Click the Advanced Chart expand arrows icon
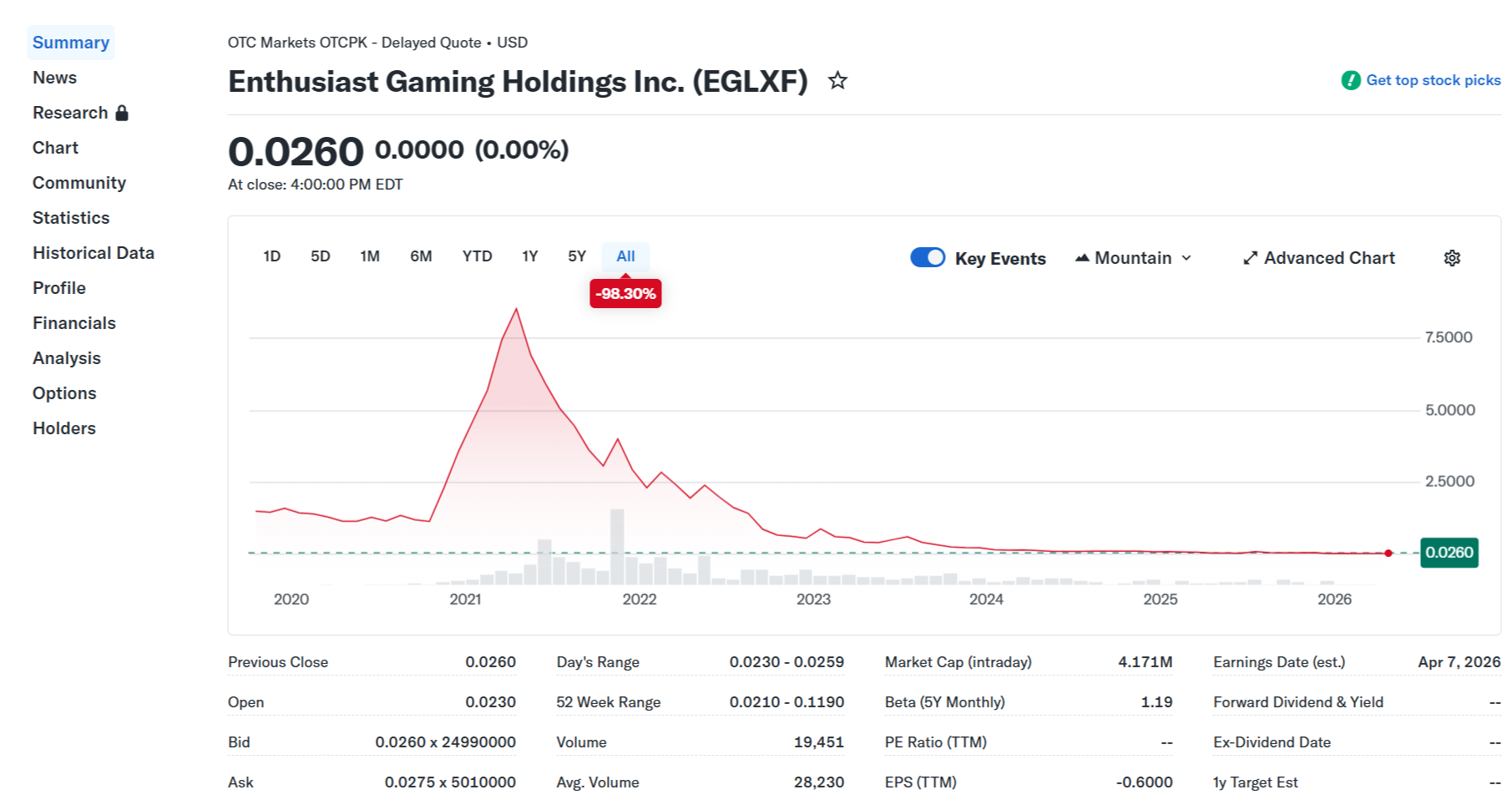The image size is (1512, 810). coord(1250,258)
